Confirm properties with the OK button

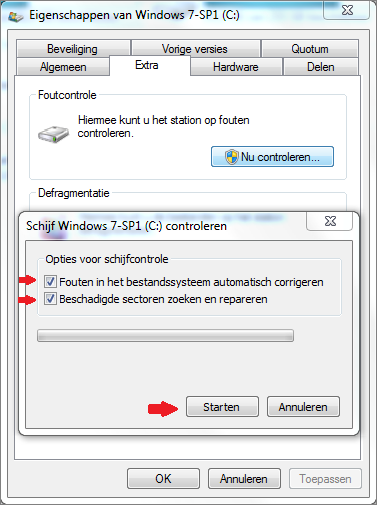click(x=163, y=479)
